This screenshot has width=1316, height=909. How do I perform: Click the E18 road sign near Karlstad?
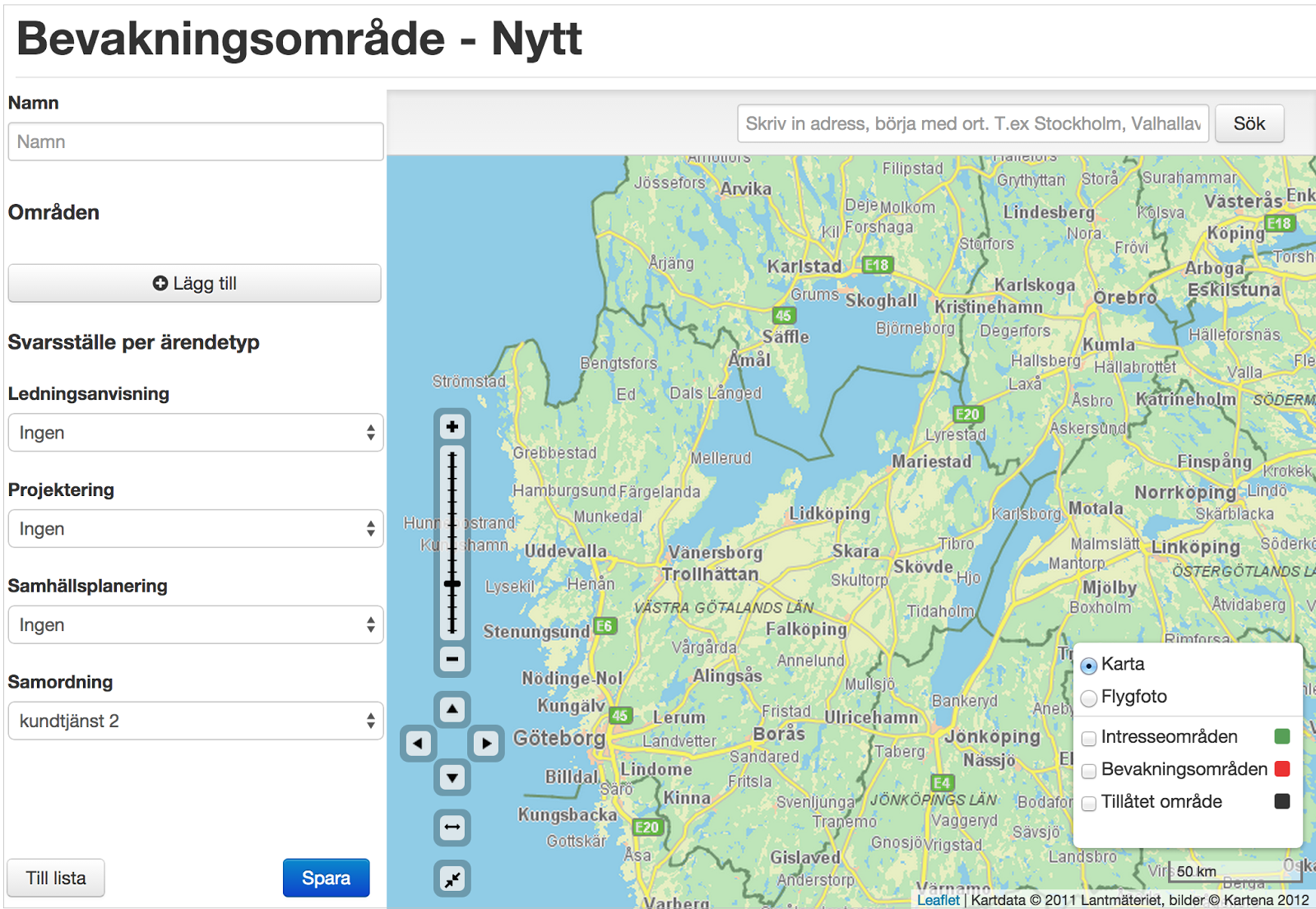pos(877,265)
